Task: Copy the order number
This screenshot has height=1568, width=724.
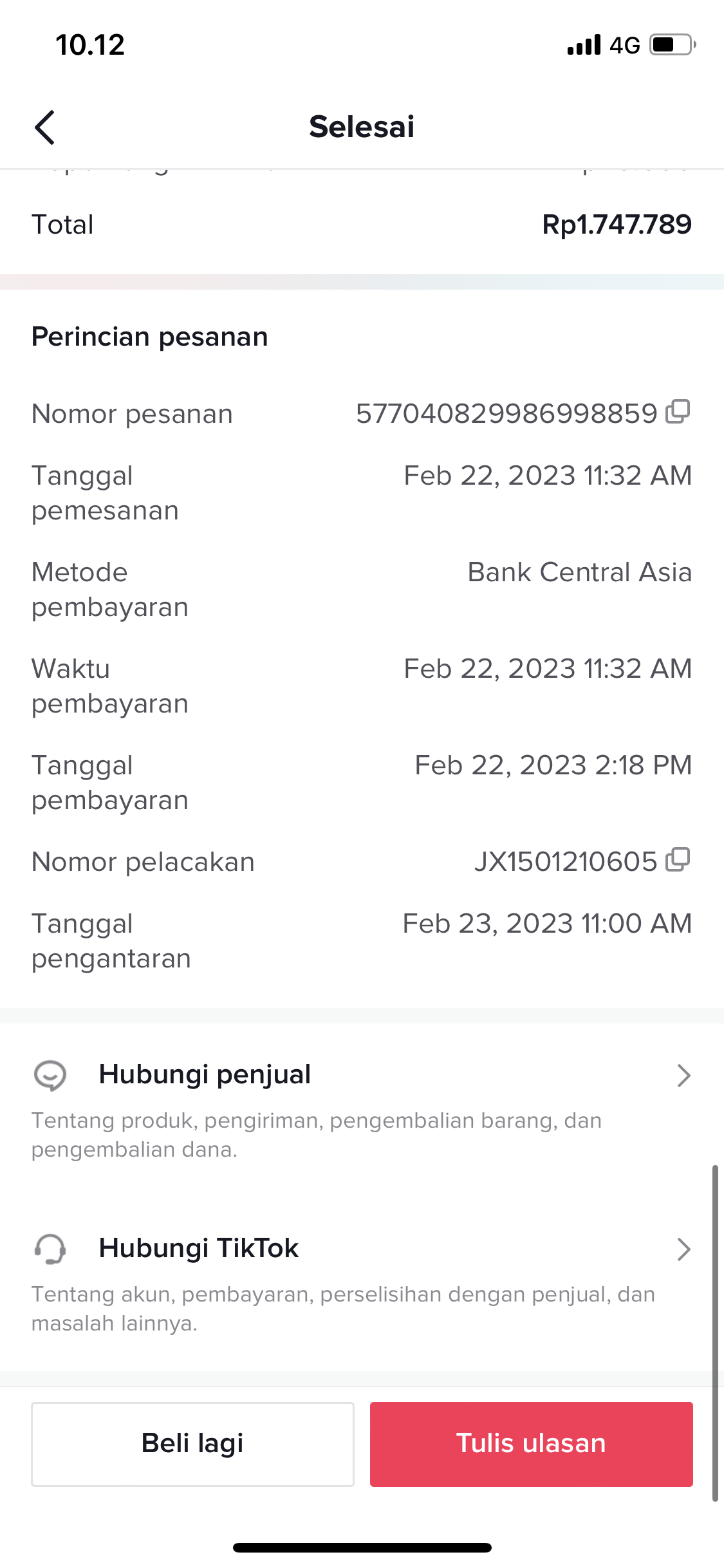Action: (x=678, y=412)
